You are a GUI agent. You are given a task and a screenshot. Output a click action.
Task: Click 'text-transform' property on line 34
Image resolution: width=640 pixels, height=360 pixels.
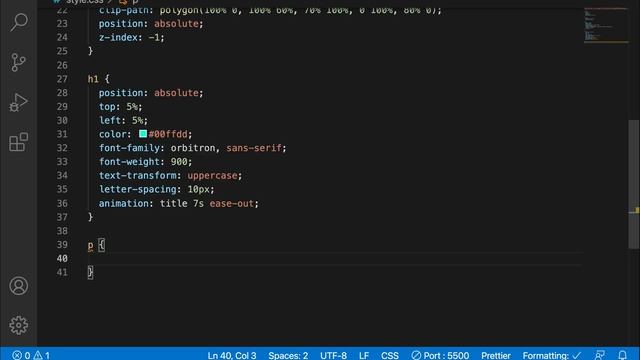tap(138, 176)
